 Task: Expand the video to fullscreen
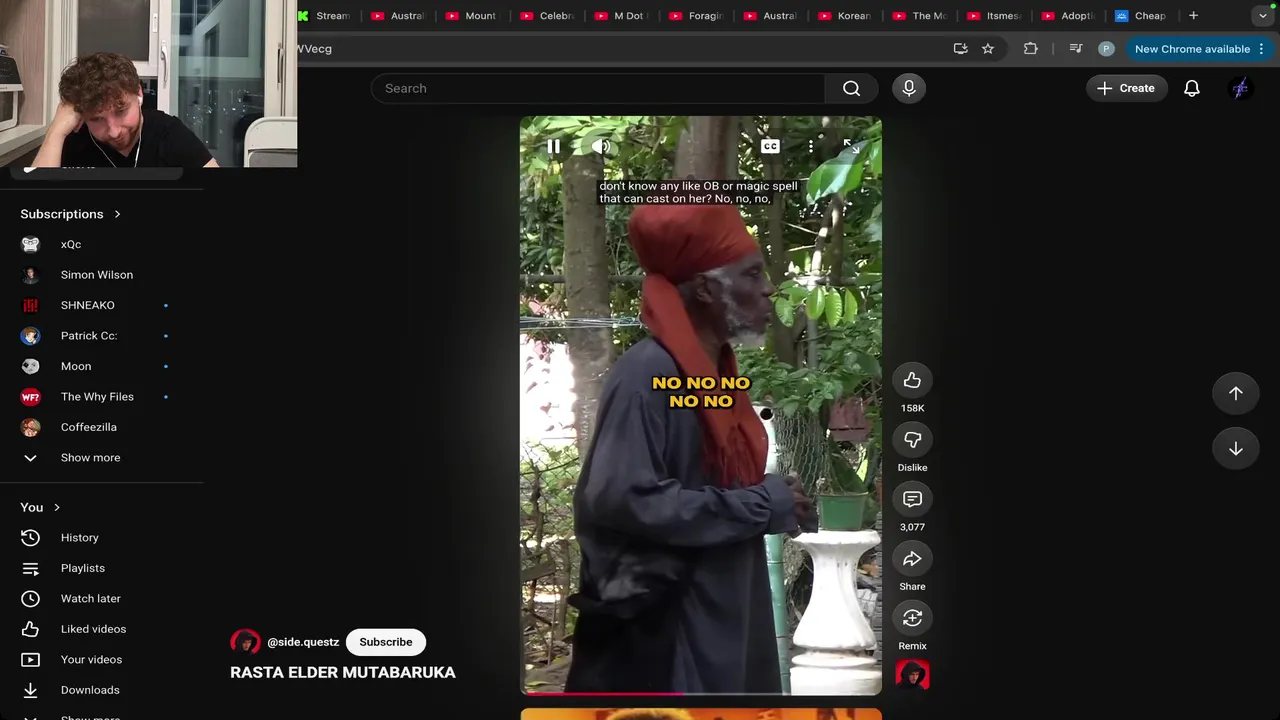coord(851,146)
